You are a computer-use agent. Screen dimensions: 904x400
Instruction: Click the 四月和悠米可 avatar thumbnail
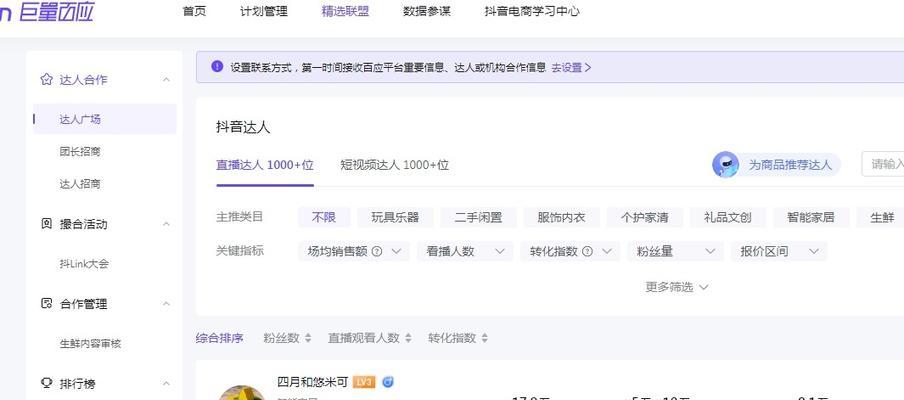tap(242, 393)
